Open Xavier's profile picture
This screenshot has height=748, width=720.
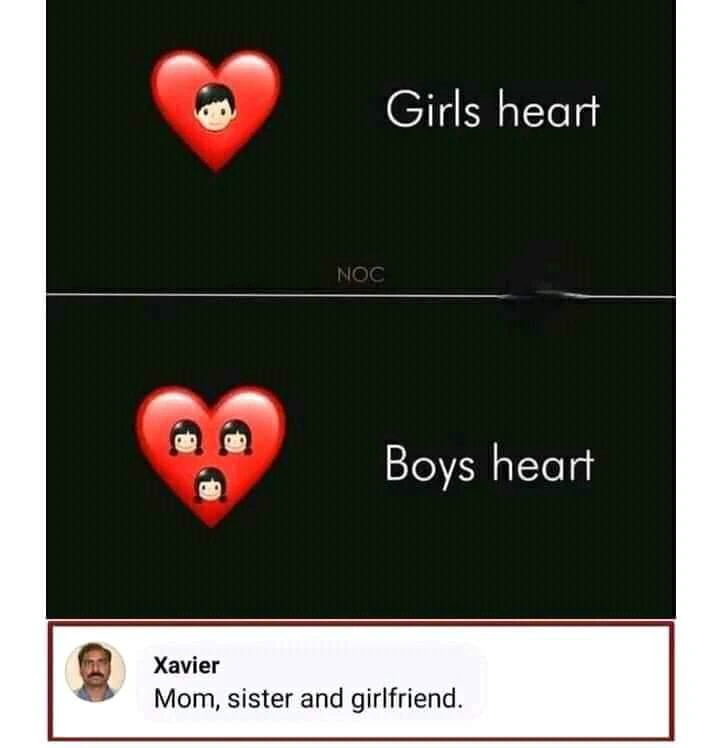[95, 672]
